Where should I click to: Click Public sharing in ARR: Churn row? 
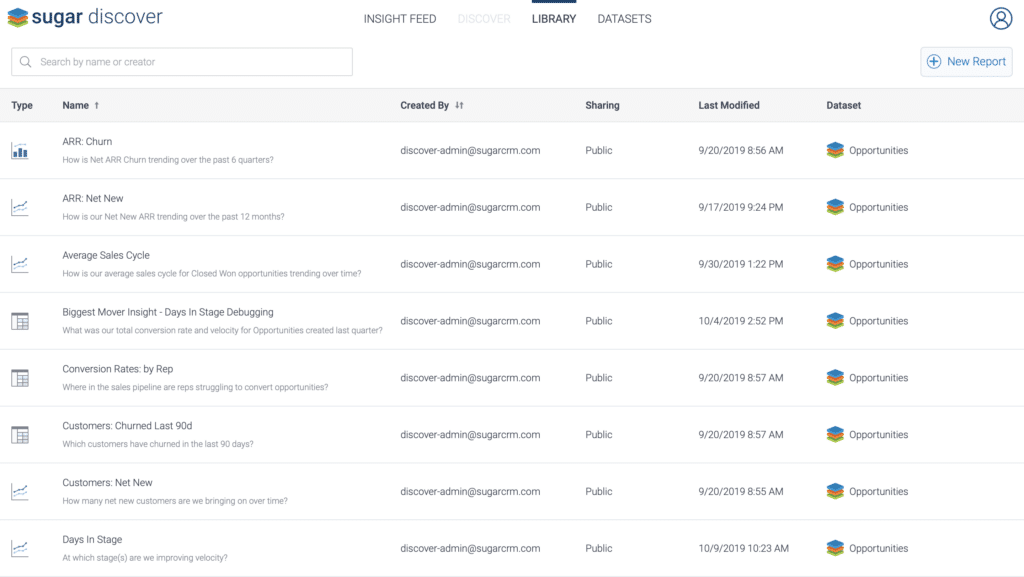click(599, 150)
